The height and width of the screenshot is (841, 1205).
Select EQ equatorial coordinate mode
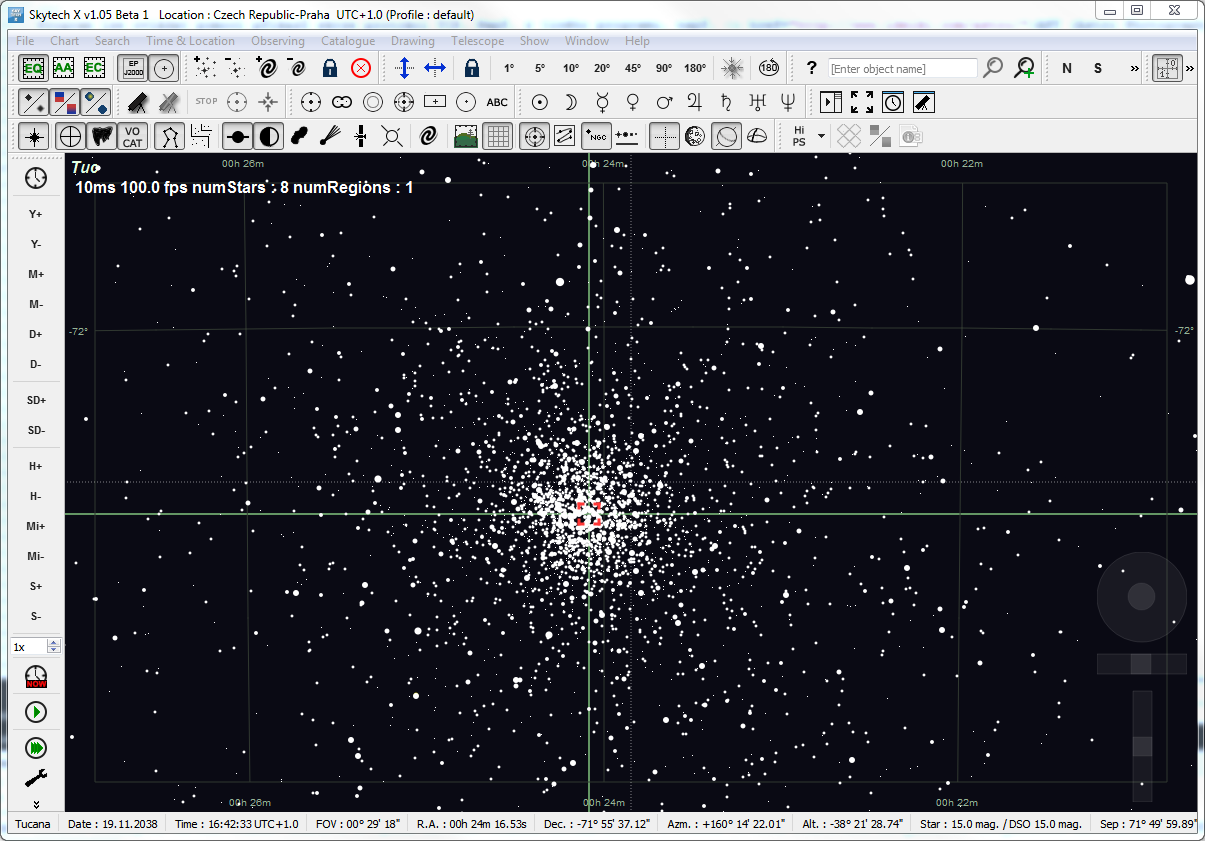[x=35, y=68]
